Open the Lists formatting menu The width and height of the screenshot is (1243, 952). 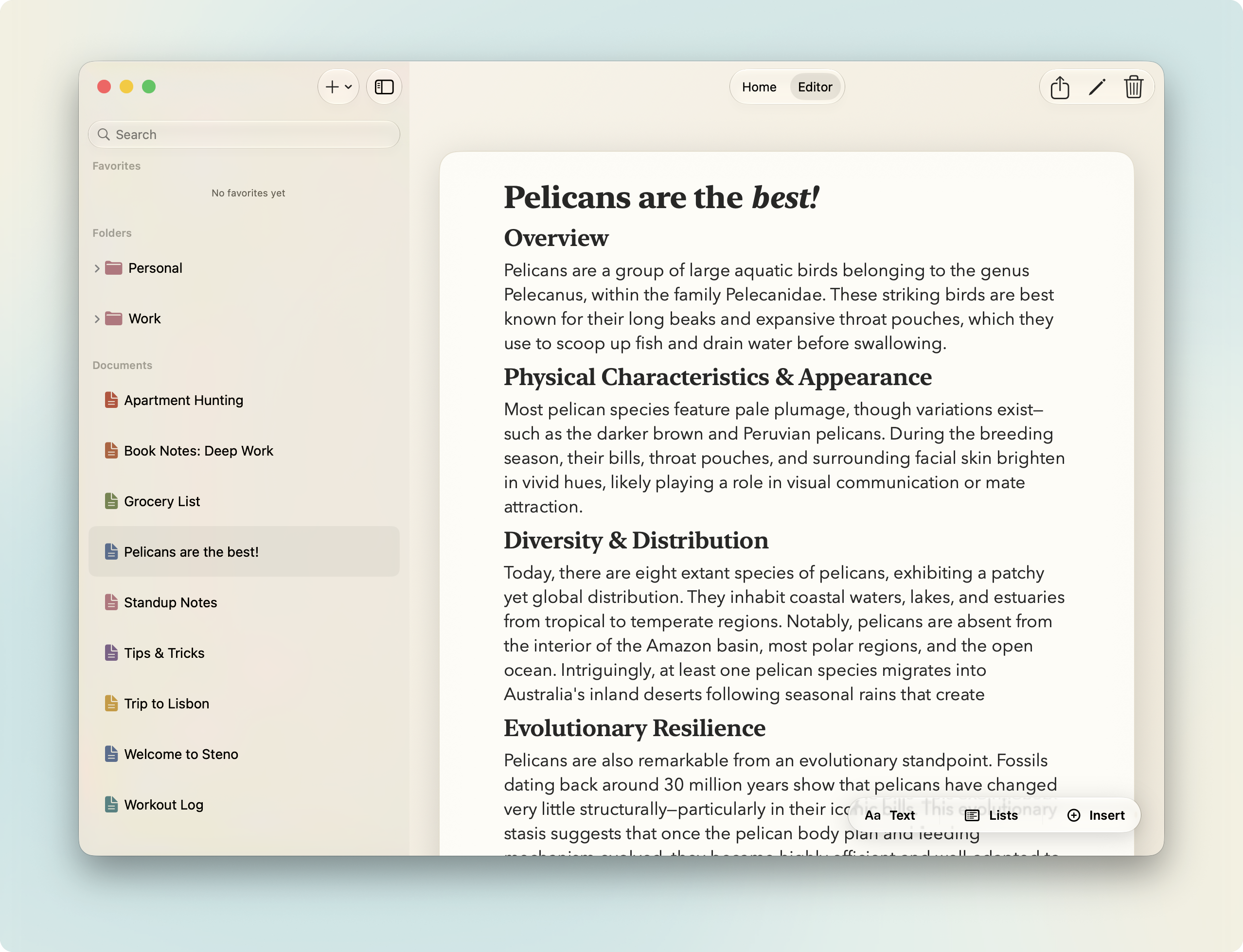click(992, 815)
